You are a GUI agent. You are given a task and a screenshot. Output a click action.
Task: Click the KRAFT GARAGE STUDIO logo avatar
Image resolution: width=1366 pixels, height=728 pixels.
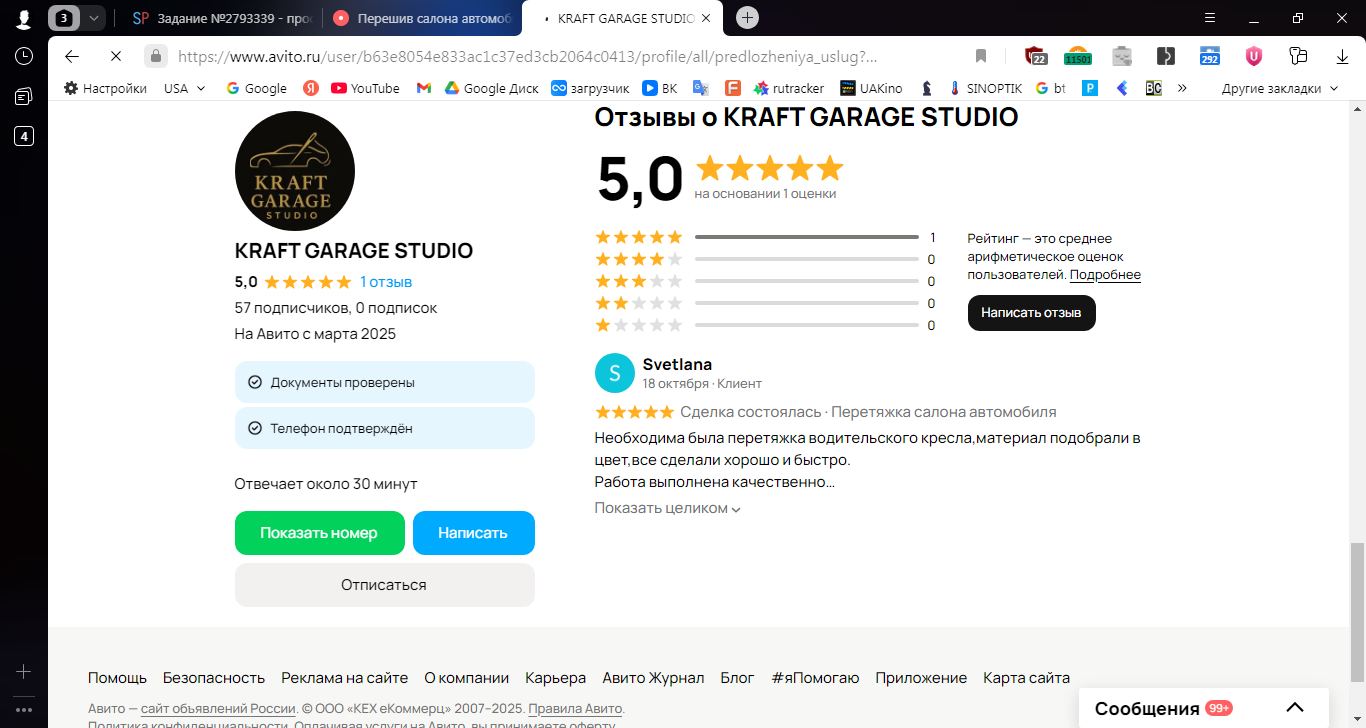pos(295,171)
